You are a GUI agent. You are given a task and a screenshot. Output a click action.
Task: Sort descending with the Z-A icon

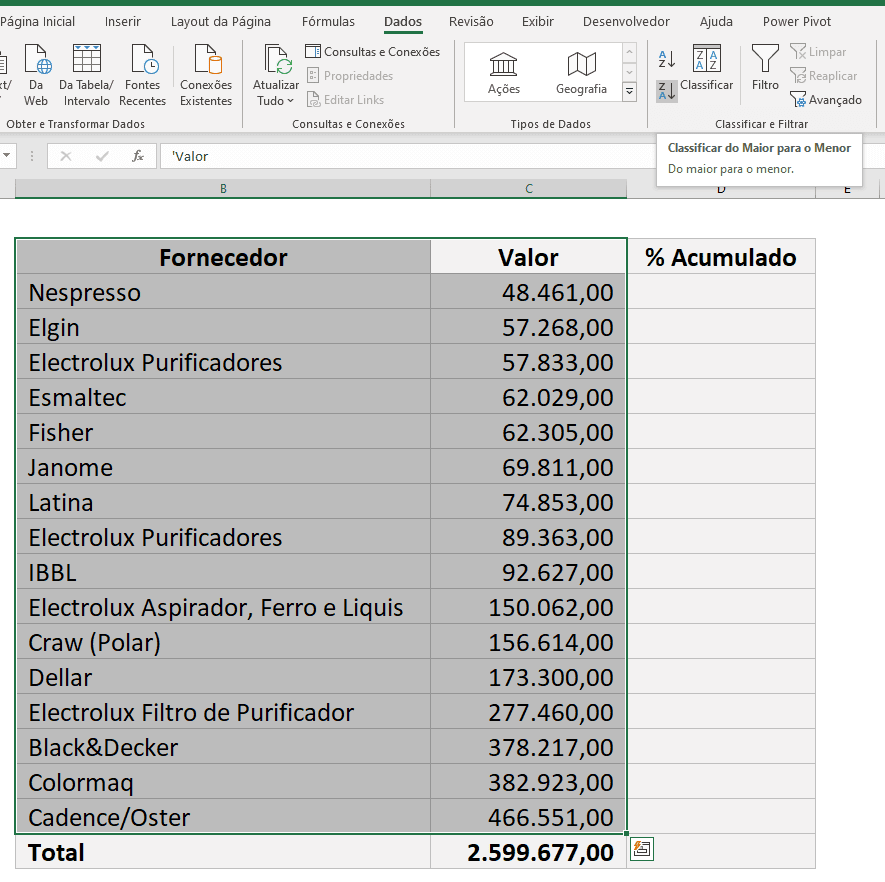[x=667, y=90]
